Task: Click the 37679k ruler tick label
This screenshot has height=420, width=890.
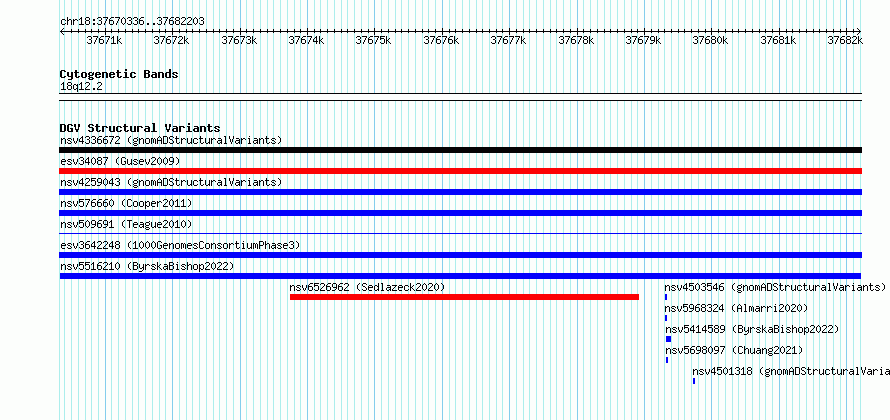Action: pyautogui.click(x=643, y=40)
